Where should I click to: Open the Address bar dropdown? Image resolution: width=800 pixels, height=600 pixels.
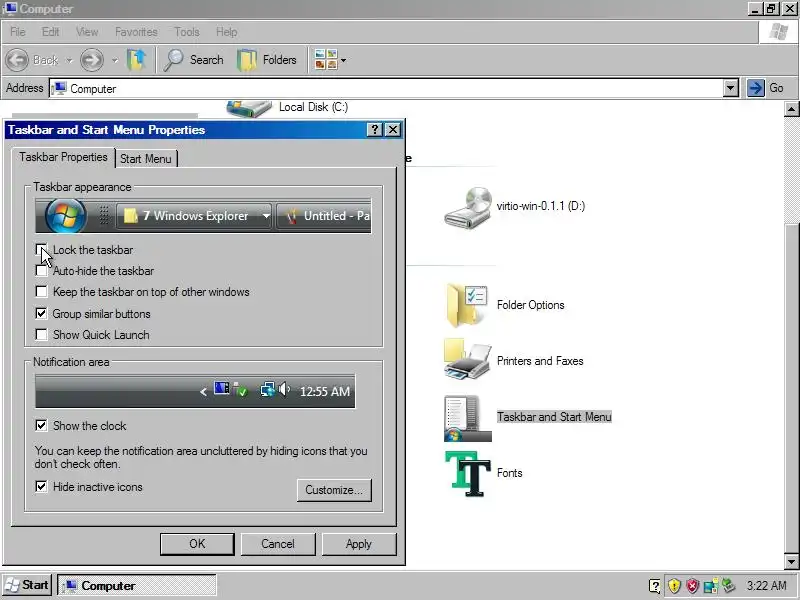point(731,88)
